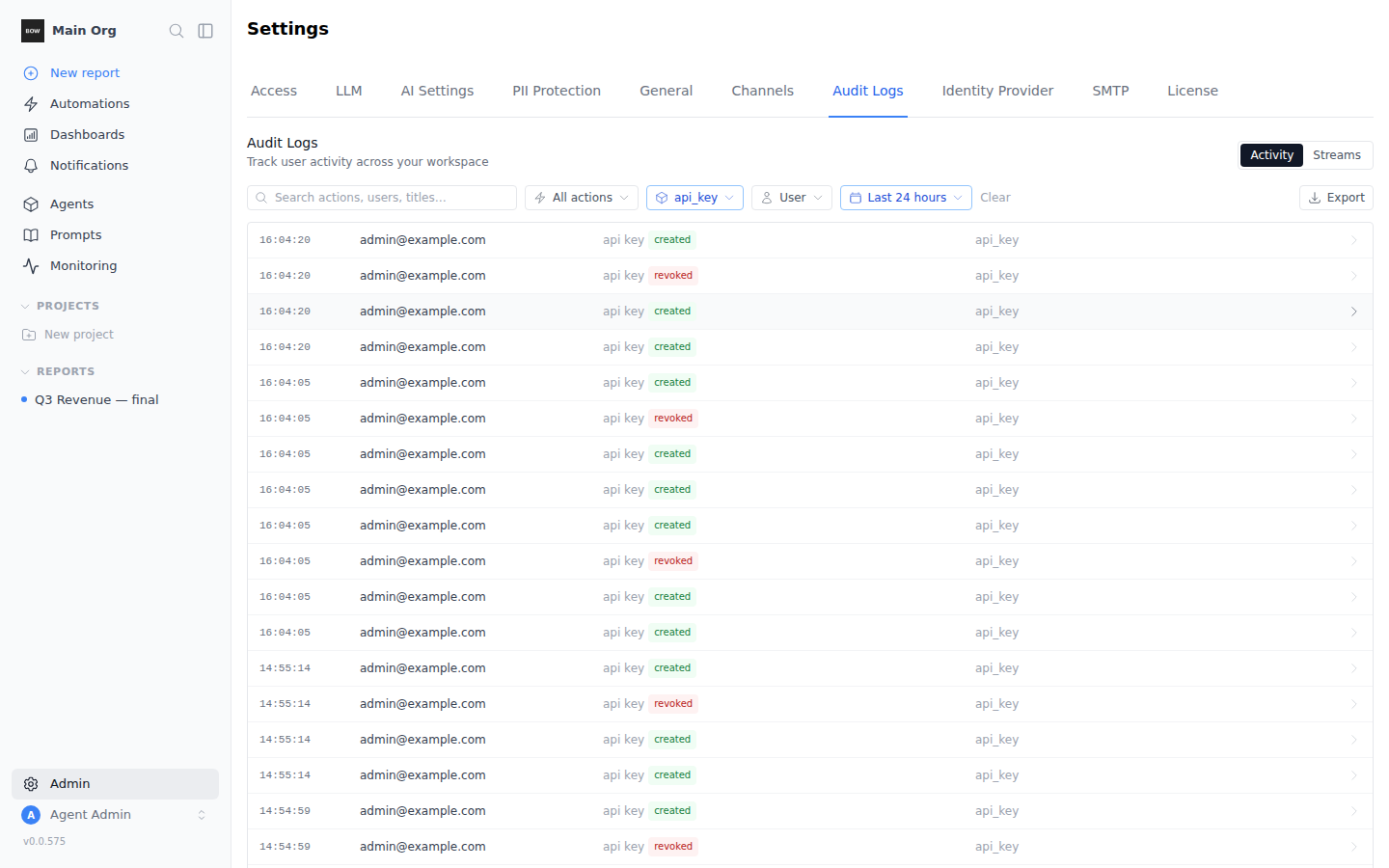Click the Agent Admin avatar

(31, 815)
